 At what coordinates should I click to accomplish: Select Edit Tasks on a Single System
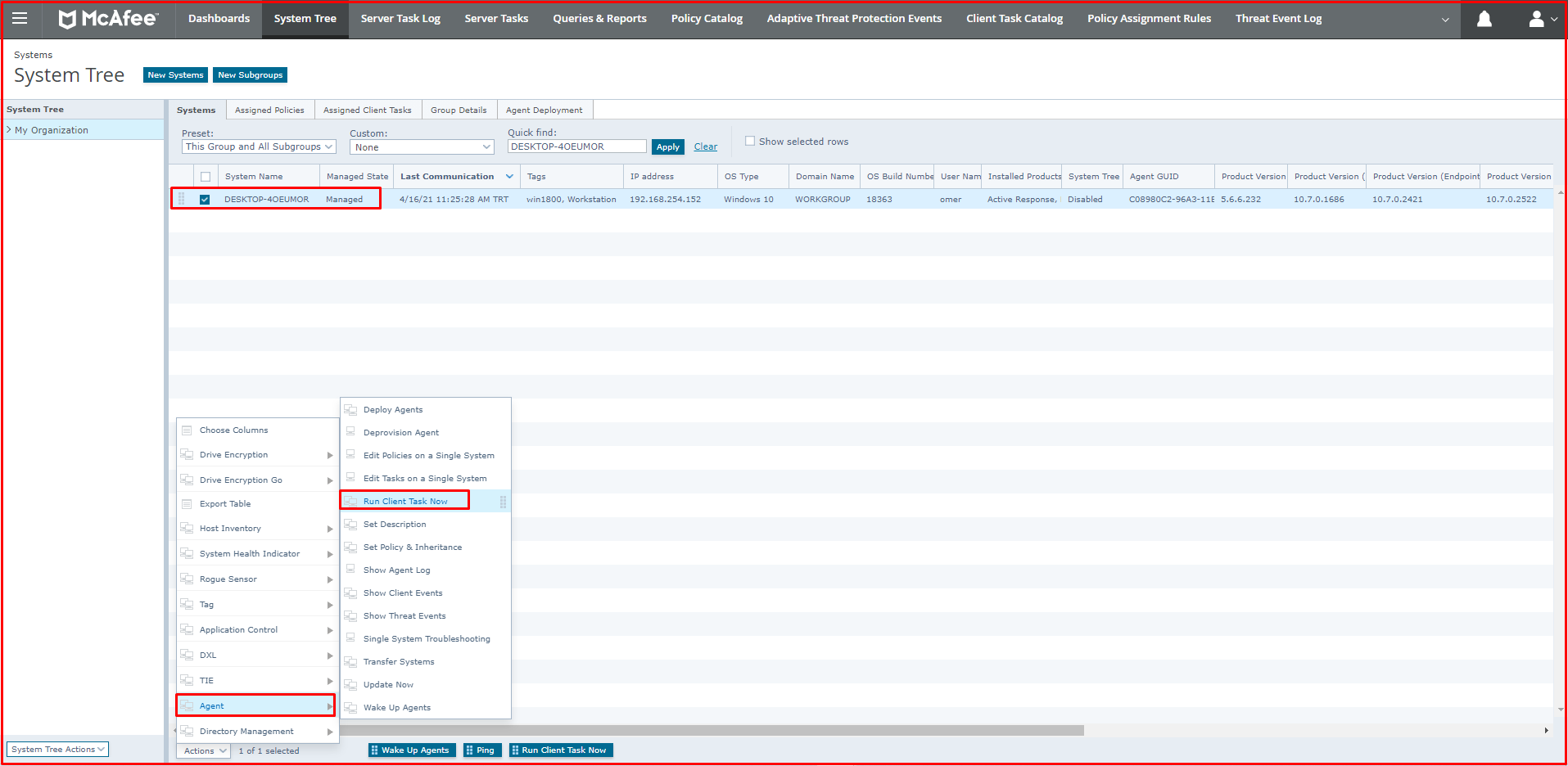425,479
